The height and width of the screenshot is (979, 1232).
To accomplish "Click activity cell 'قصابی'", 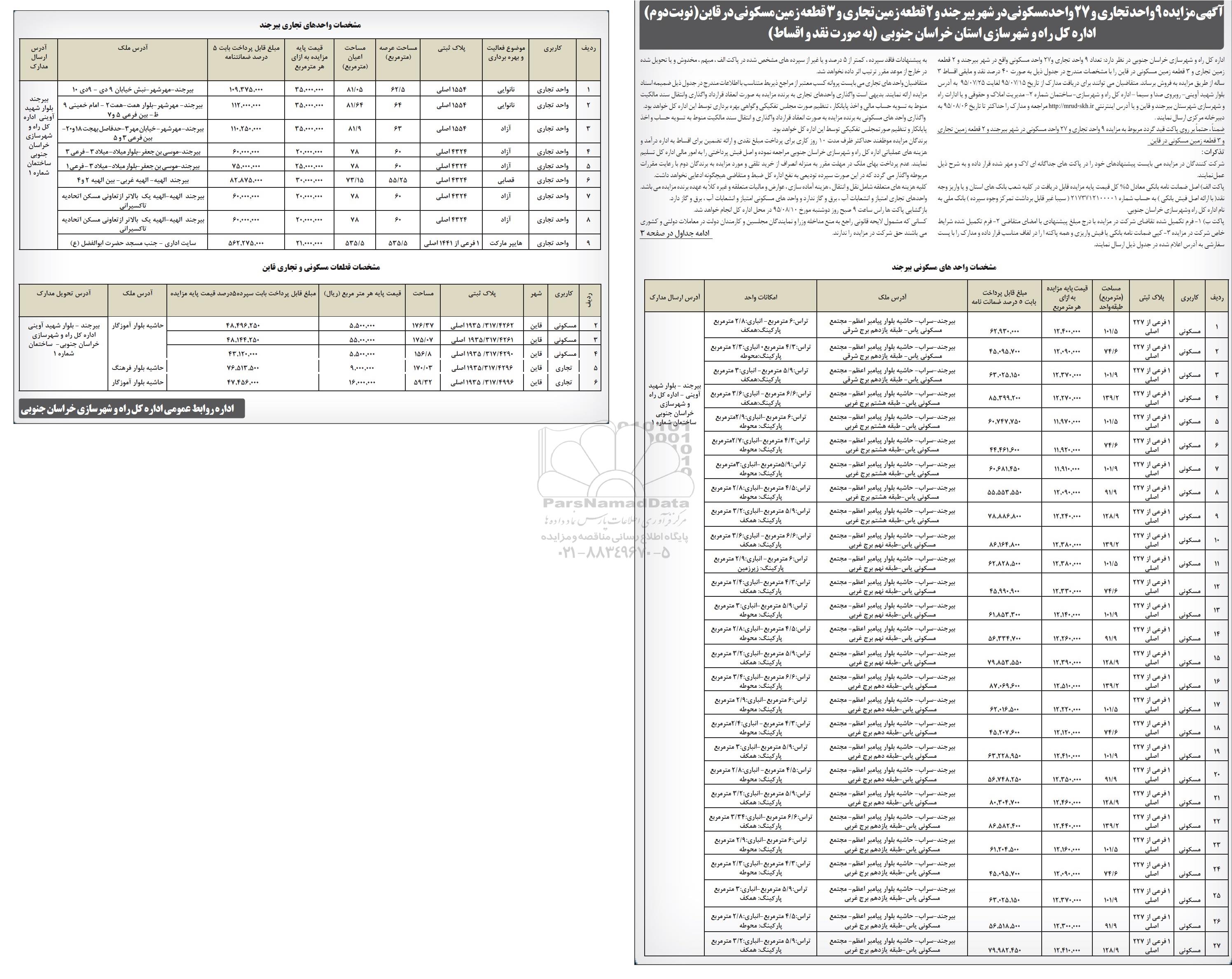I will click(x=506, y=180).
